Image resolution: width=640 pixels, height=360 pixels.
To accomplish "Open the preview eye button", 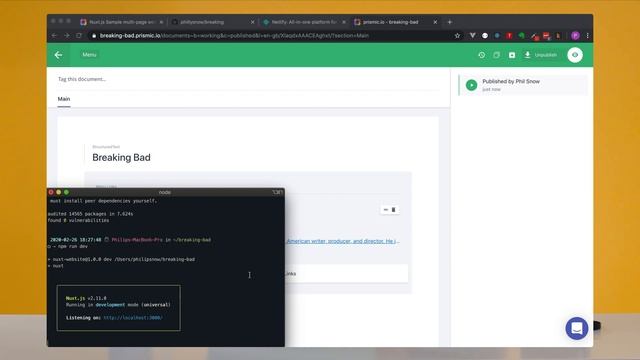I will click(575, 55).
